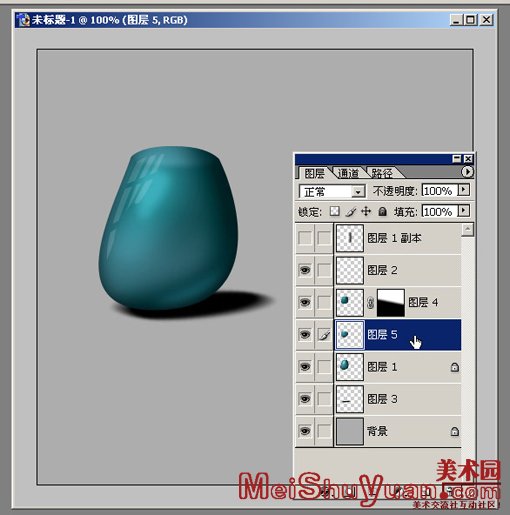Click the lock transparent pixels icon

[x=334, y=211]
